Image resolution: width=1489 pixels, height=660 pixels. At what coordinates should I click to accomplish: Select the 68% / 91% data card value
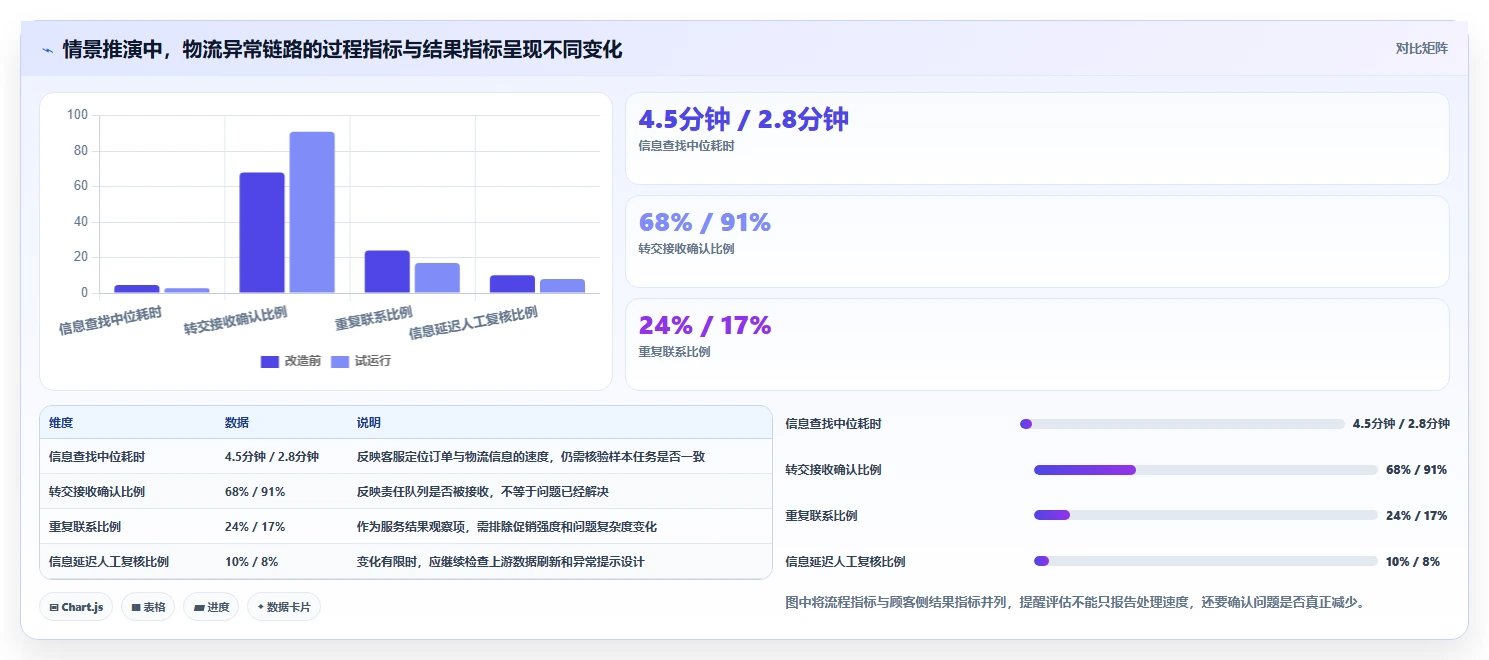[704, 223]
